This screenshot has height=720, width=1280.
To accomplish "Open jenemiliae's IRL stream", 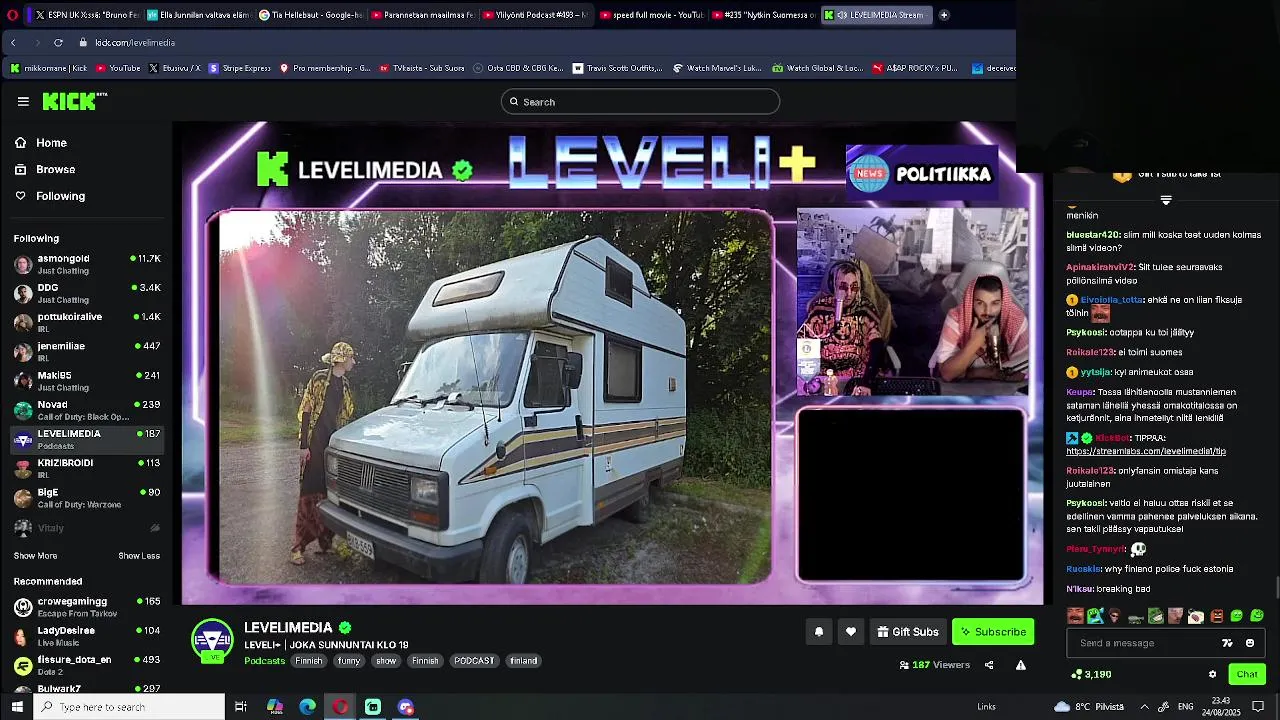I will click(87, 351).
